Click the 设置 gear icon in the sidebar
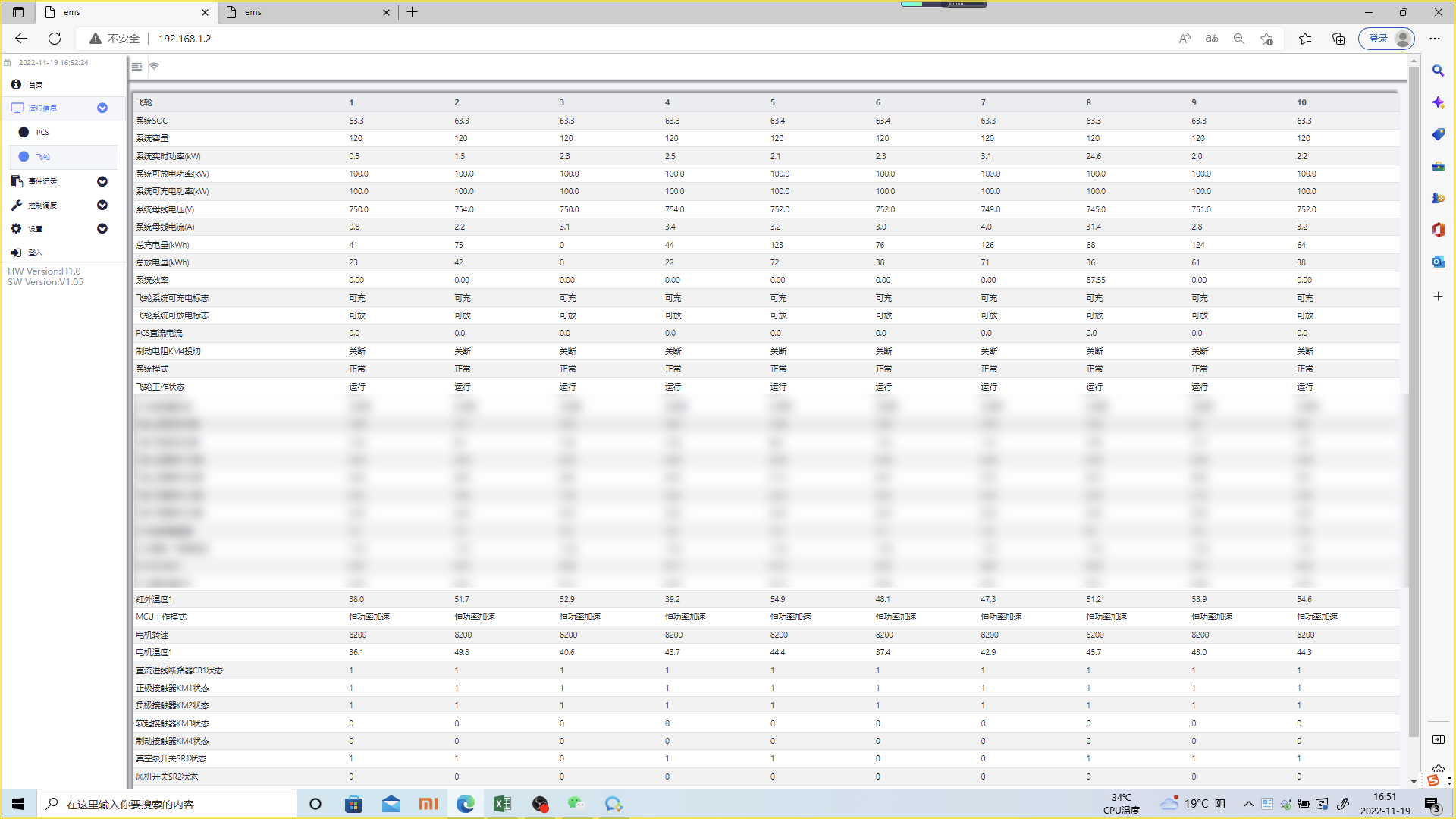Image resolution: width=1456 pixels, height=819 pixels. tap(17, 229)
